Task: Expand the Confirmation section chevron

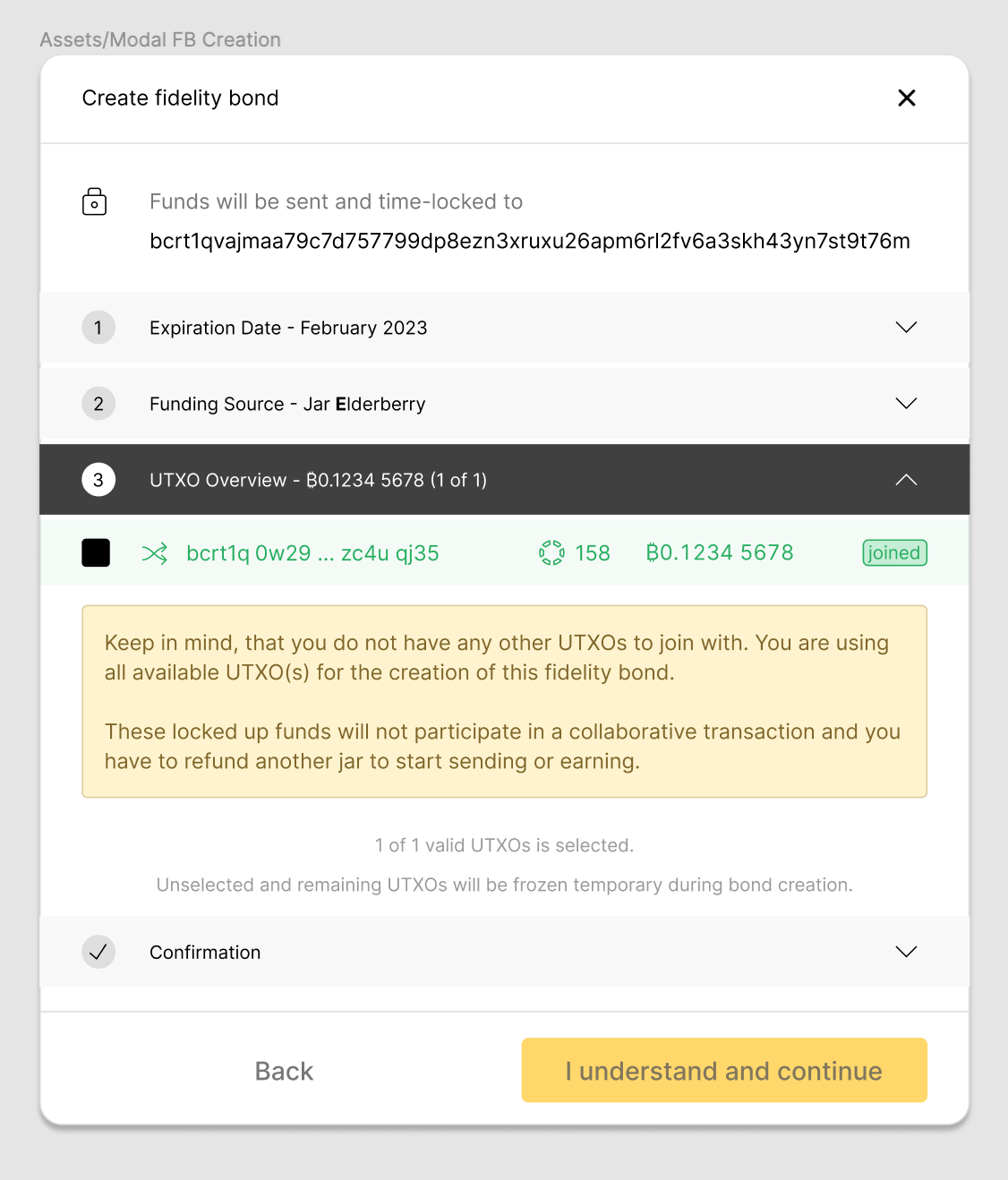Action: [x=906, y=952]
